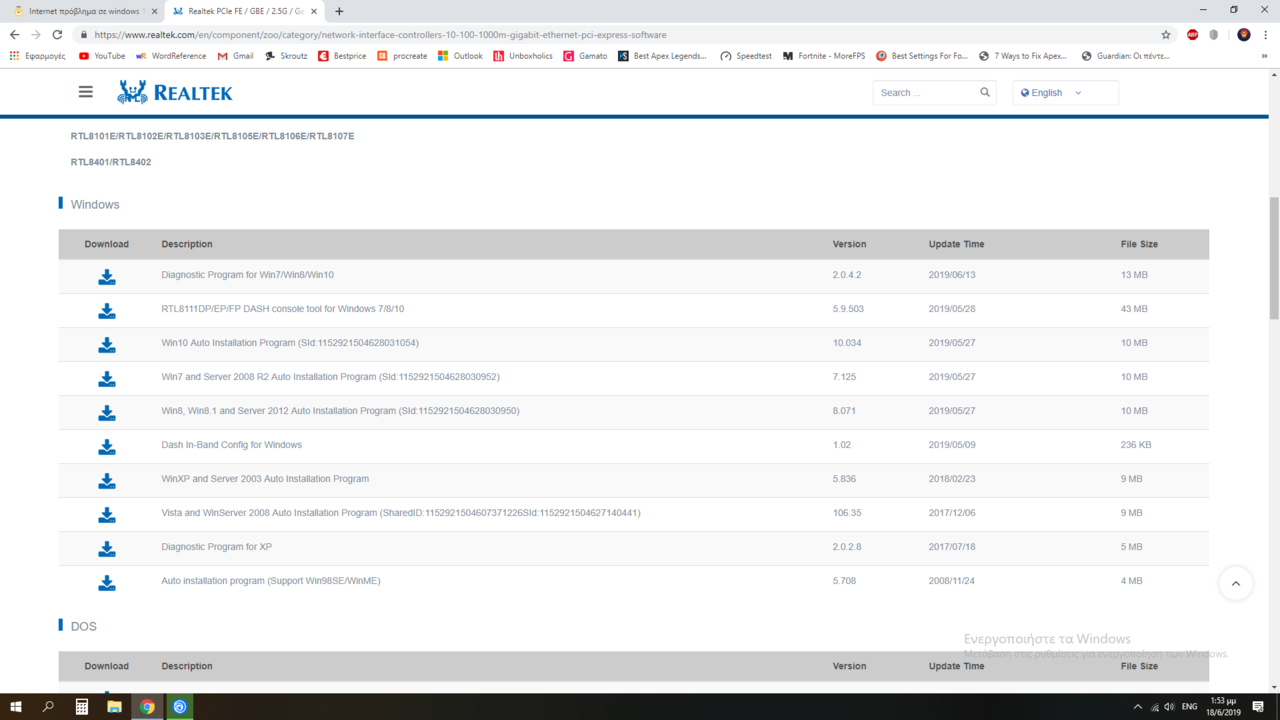Open the AdBlock extension icon

1192,35
